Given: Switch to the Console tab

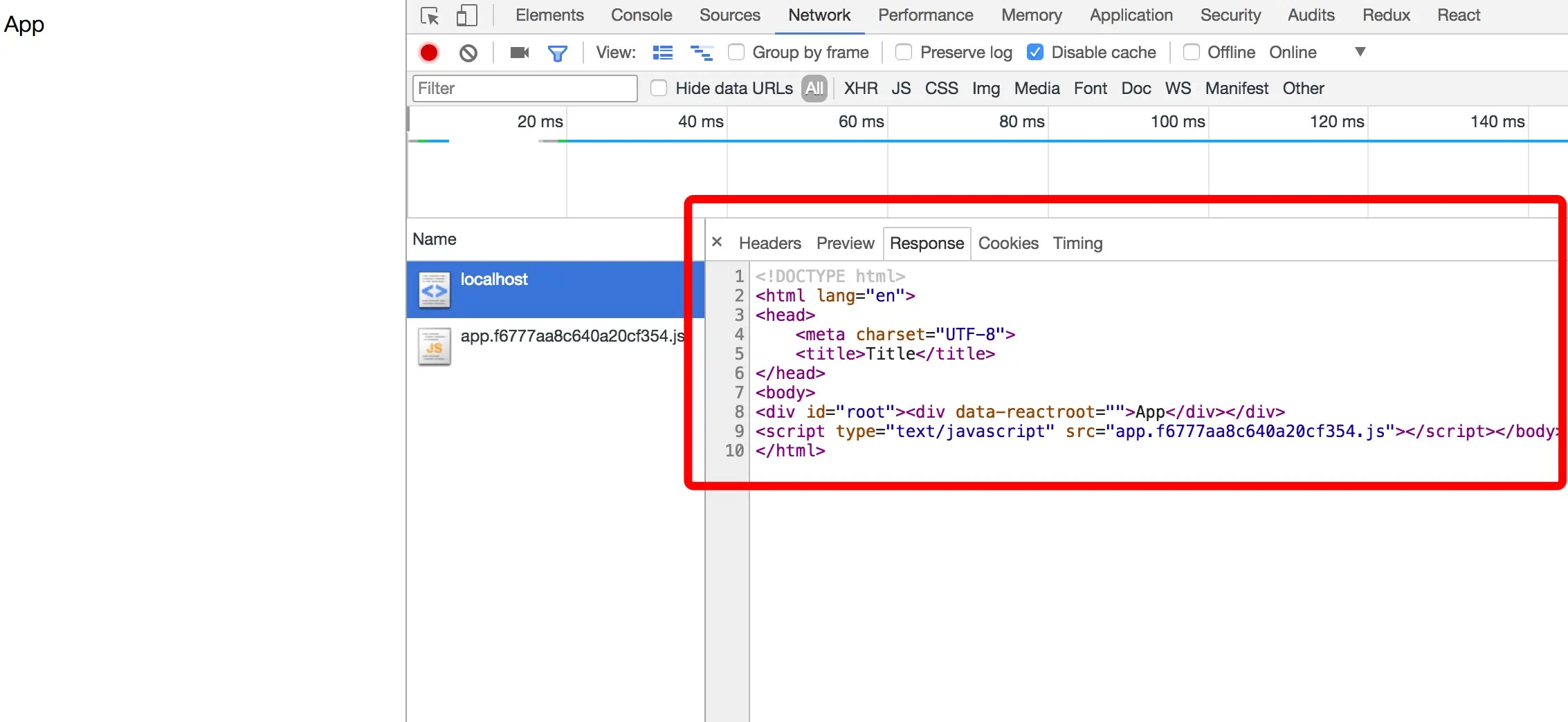Looking at the screenshot, I should coord(641,15).
